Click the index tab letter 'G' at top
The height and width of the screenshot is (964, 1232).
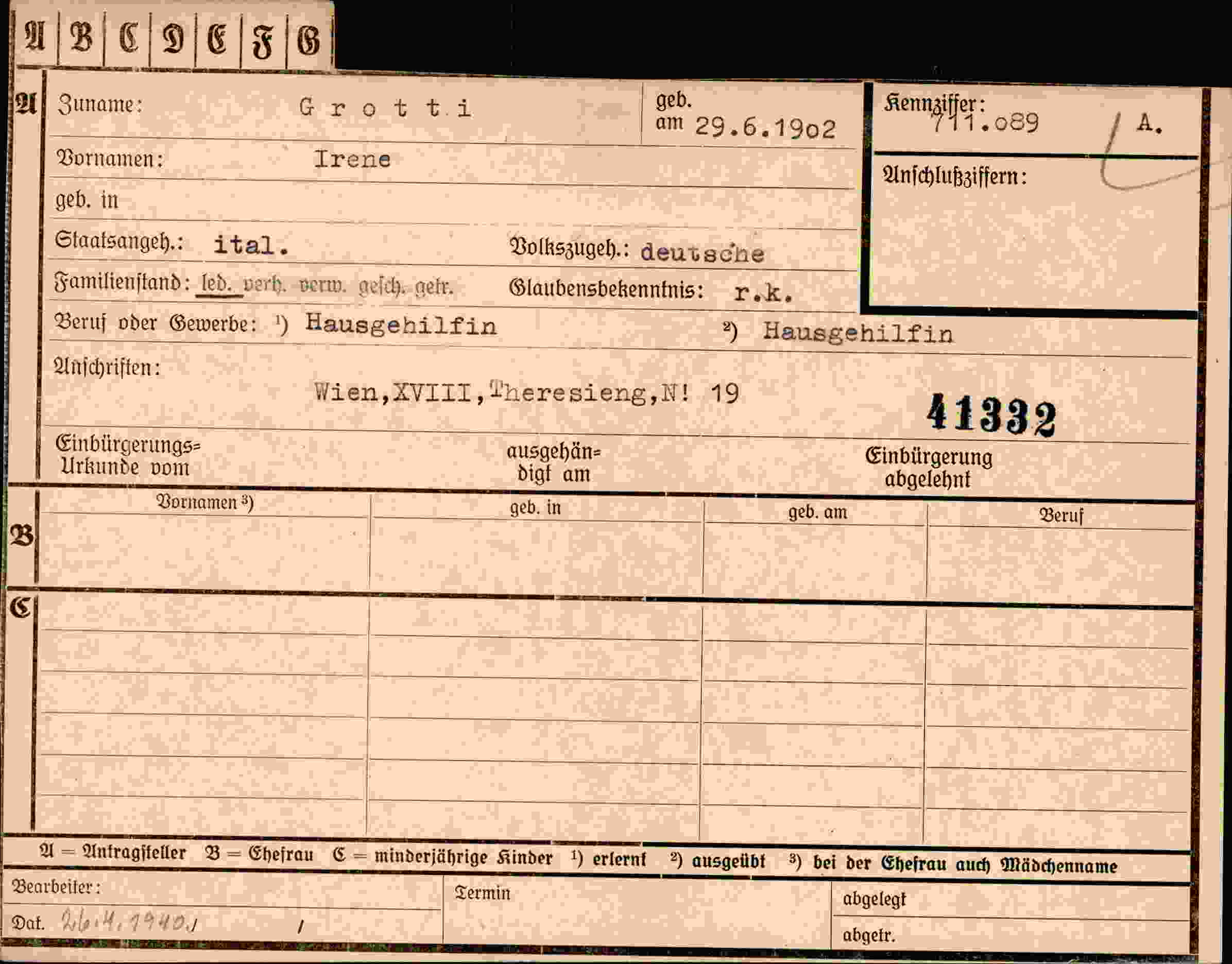[x=309, y=41]
